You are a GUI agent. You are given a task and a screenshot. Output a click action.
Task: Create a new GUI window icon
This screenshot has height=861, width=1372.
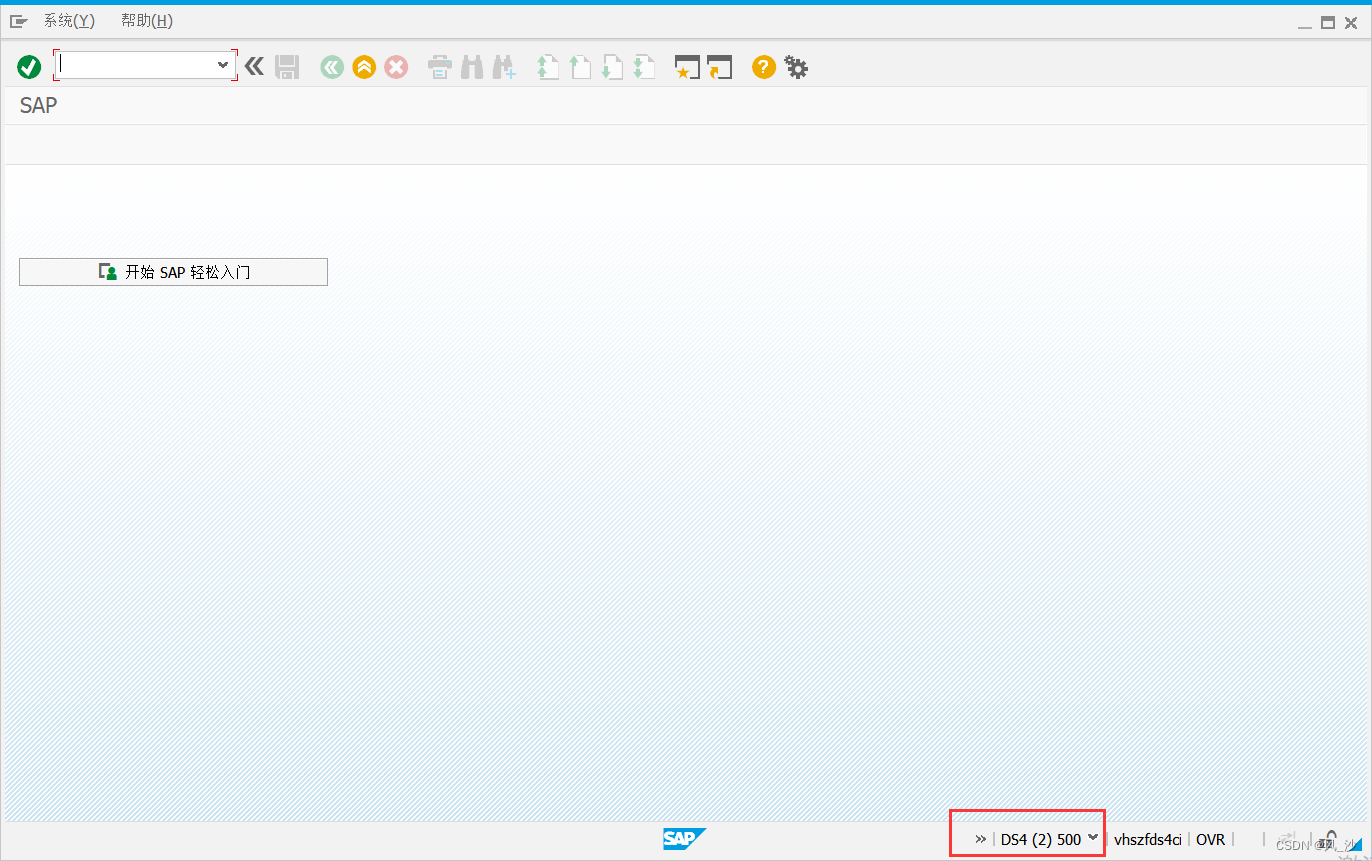pos(687,67)
